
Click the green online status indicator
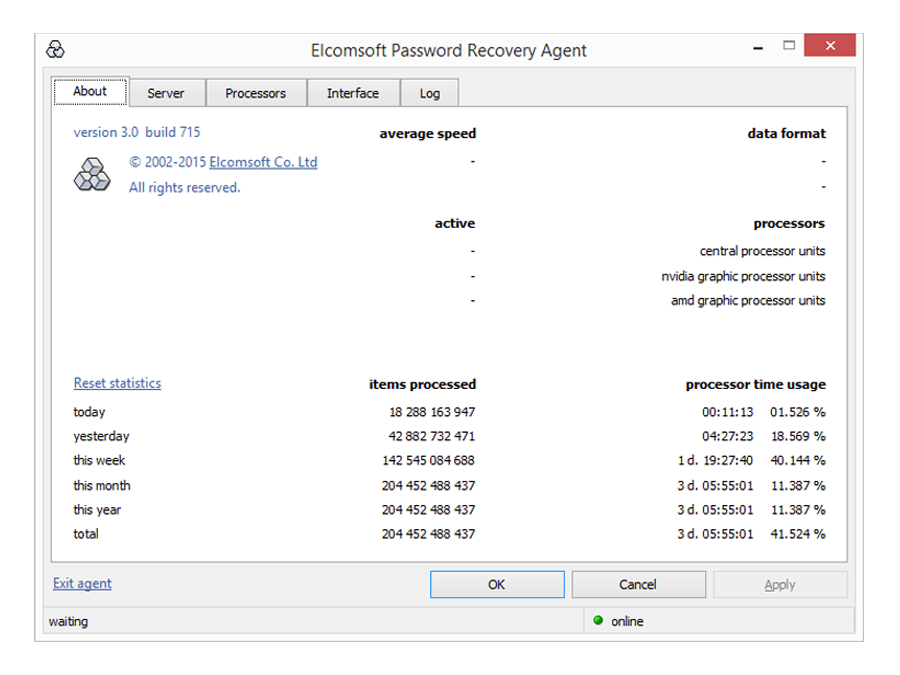(x=598, y=620)
